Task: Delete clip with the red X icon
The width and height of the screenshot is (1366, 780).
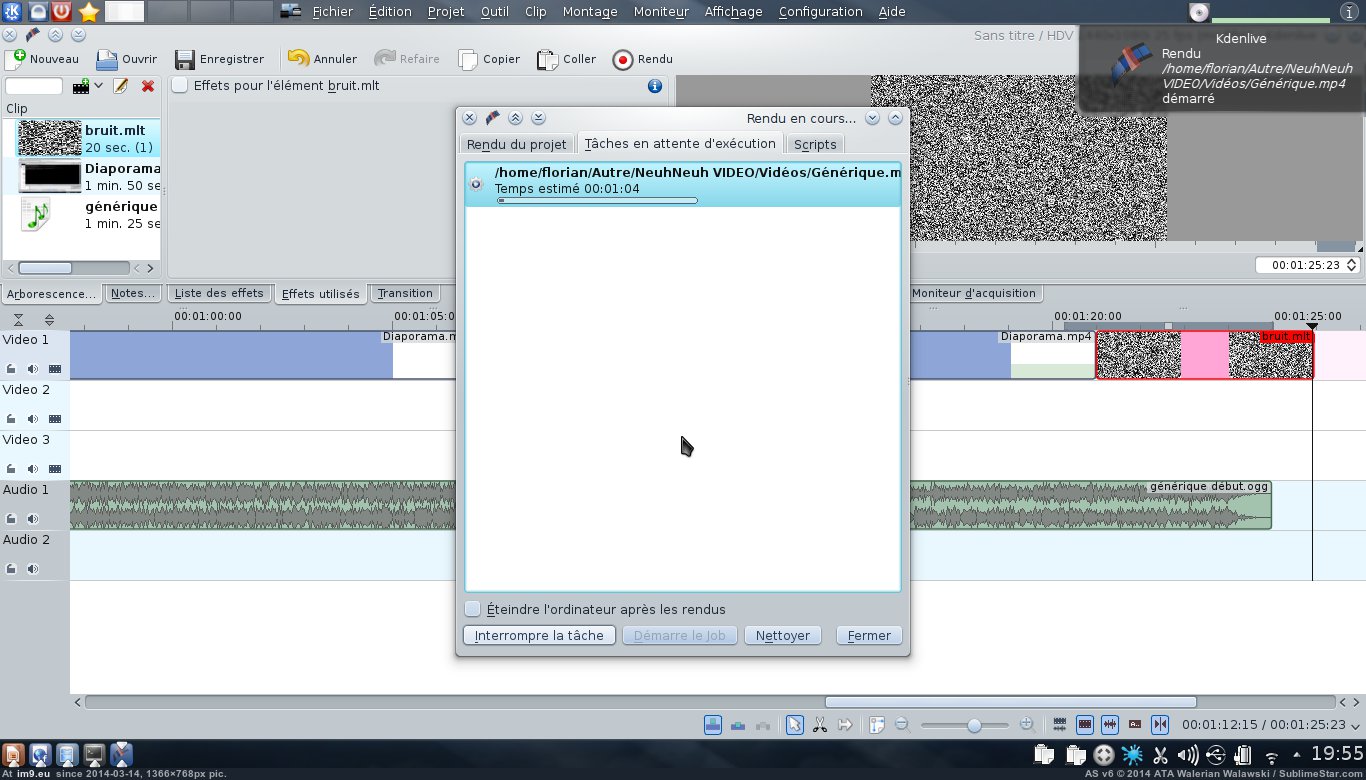Action: point(148,86)
